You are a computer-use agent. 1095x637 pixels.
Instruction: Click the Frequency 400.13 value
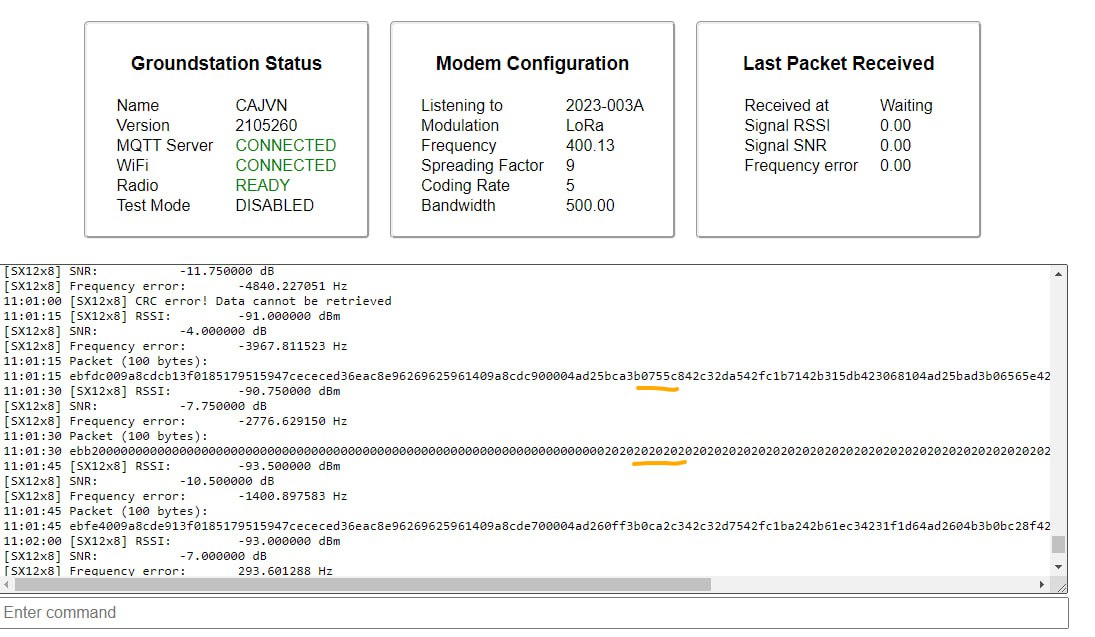(x=590, y=145)
